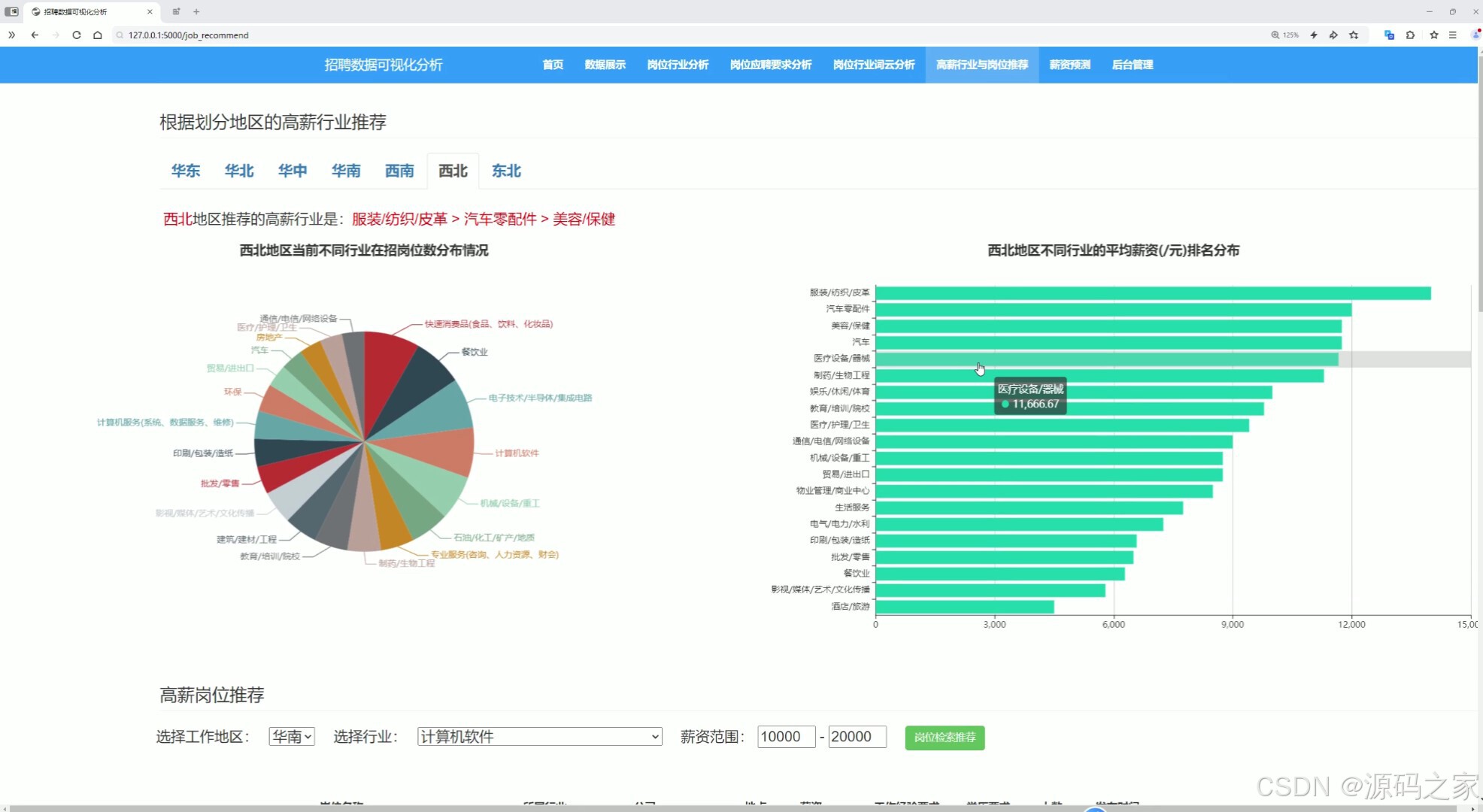The image size is (1483, 812).
Task: Go to browser home page icon
Action: (98, 35)
